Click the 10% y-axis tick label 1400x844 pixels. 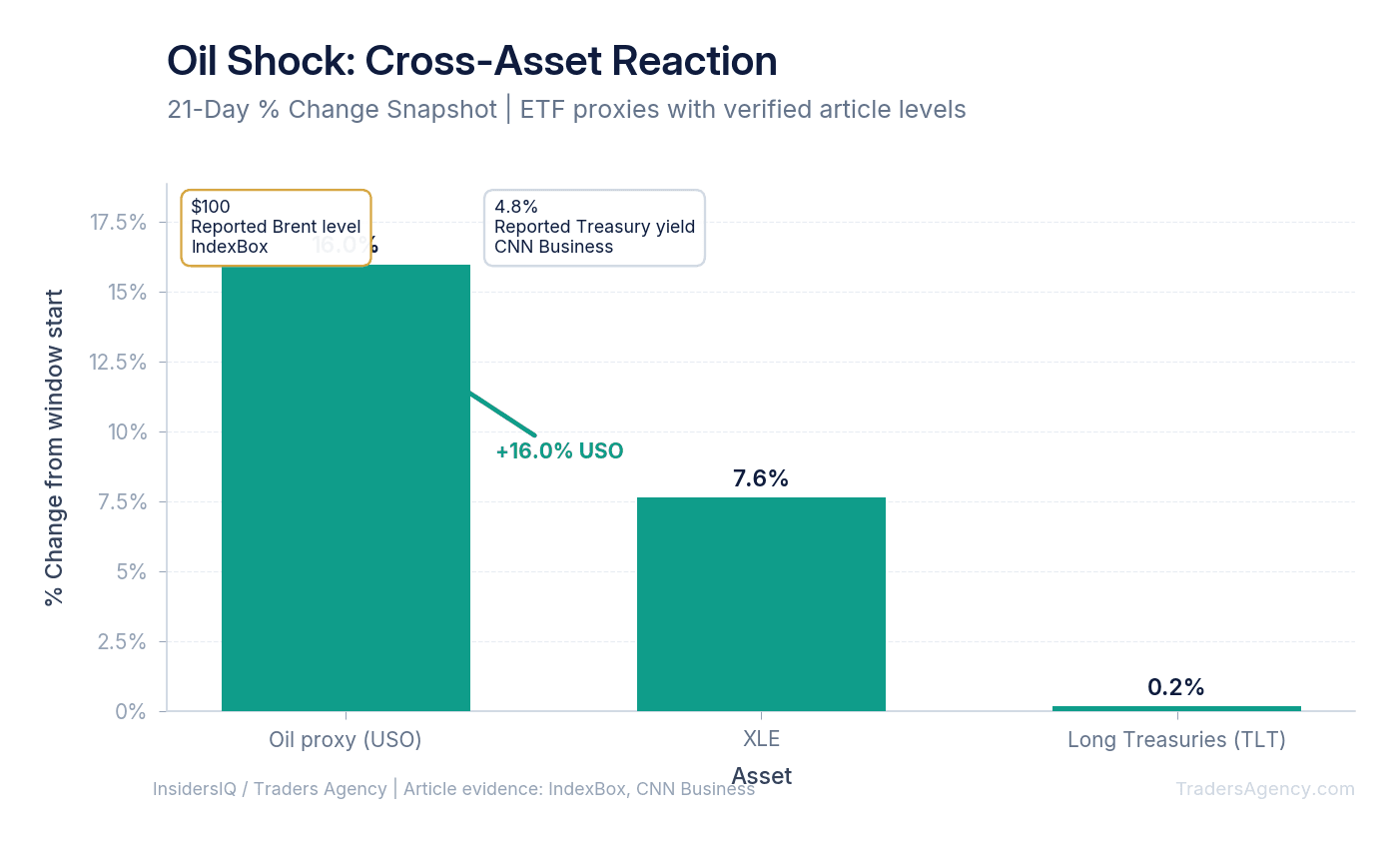[x=127, y=432]
